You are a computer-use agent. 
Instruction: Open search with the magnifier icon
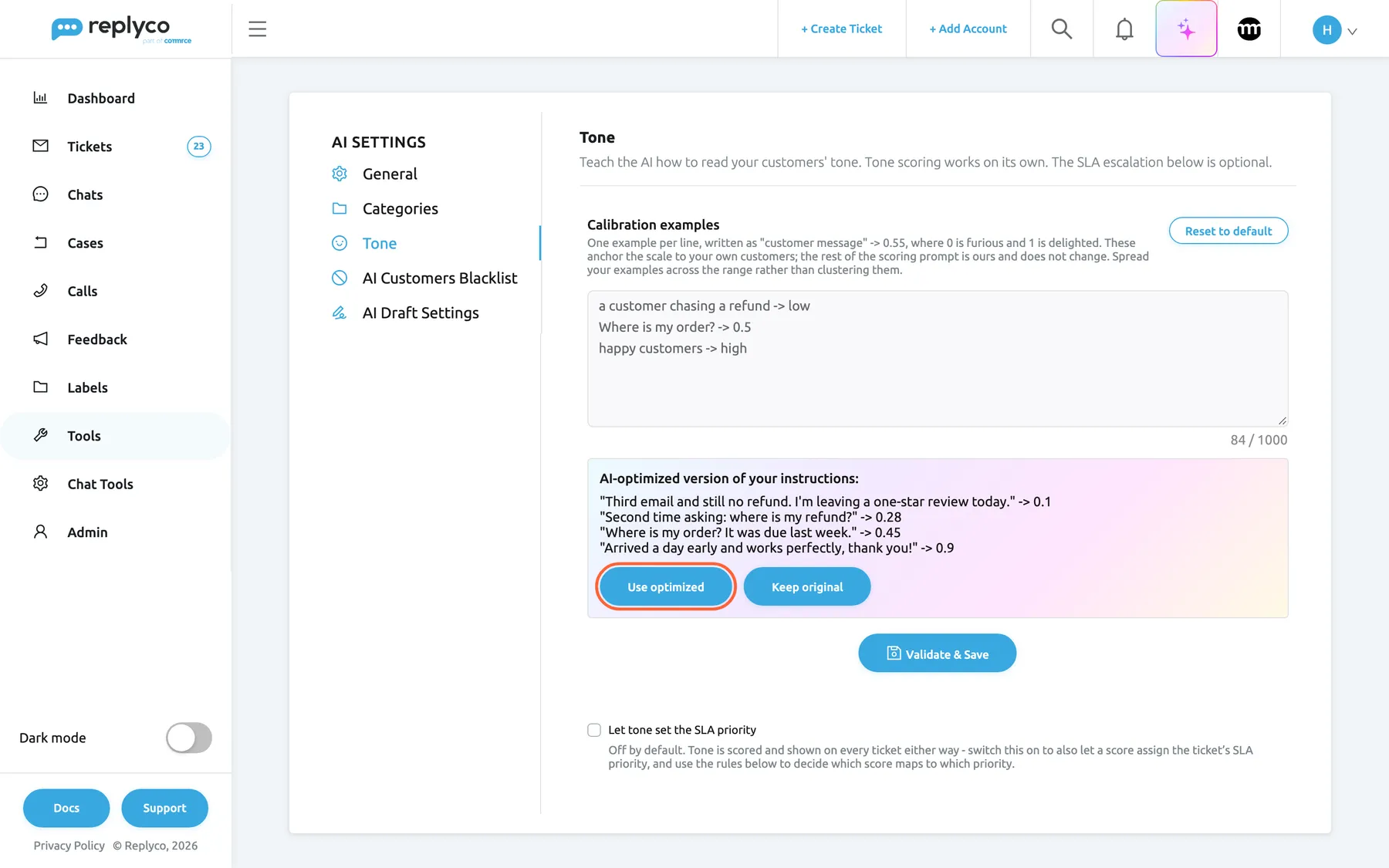pyautogui.click(x=1062, y=29)
